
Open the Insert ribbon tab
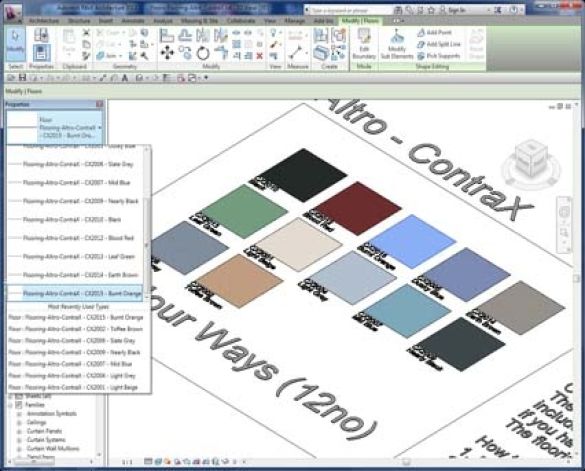pos(106,21)
